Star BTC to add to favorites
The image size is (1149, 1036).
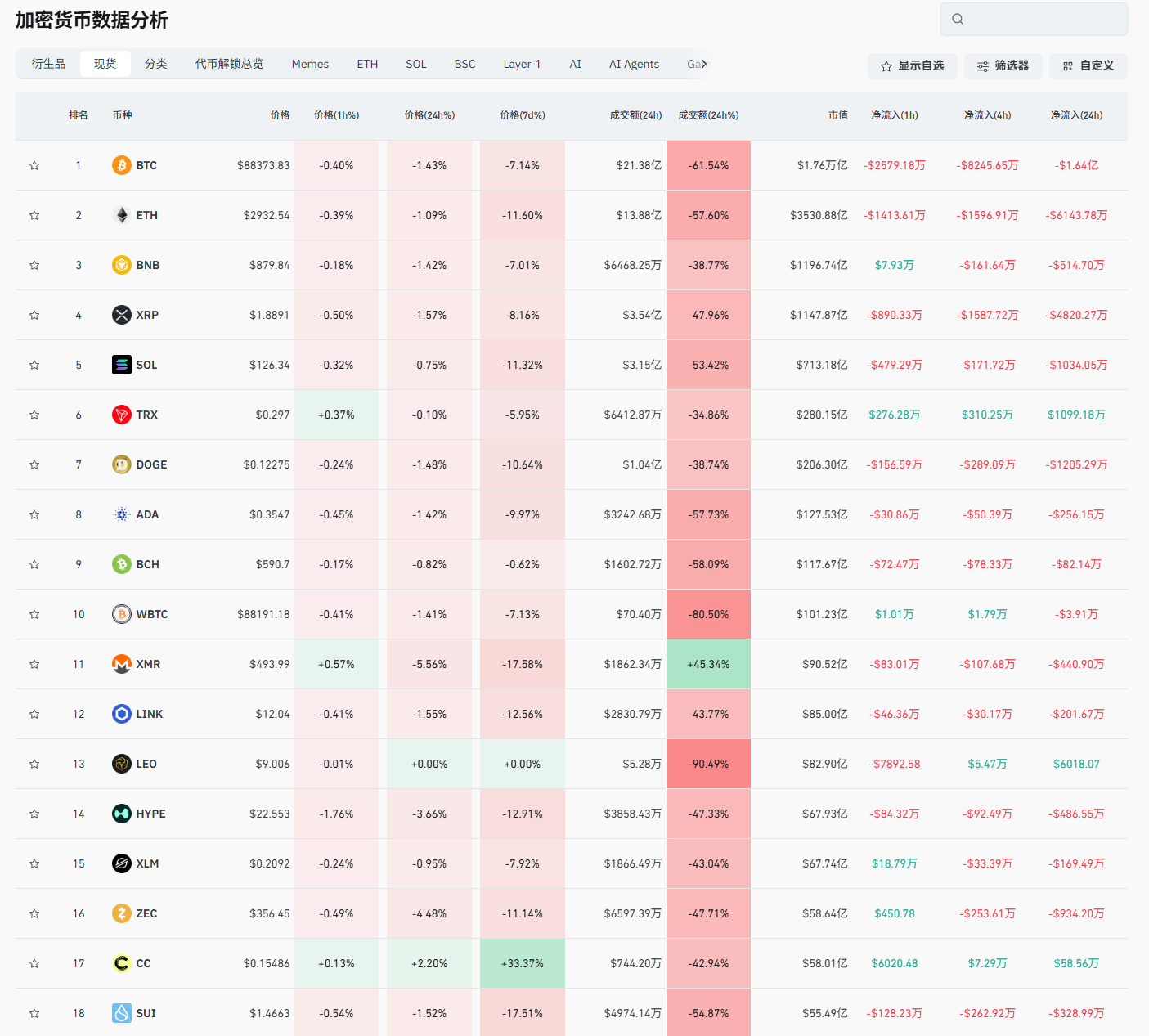(34, 165)
